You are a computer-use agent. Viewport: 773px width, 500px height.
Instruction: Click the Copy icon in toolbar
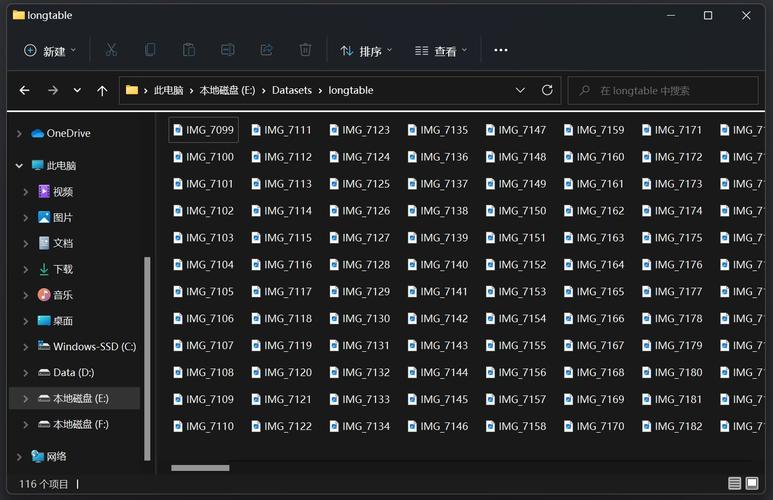pyautogui.click(x=150, y=50)
